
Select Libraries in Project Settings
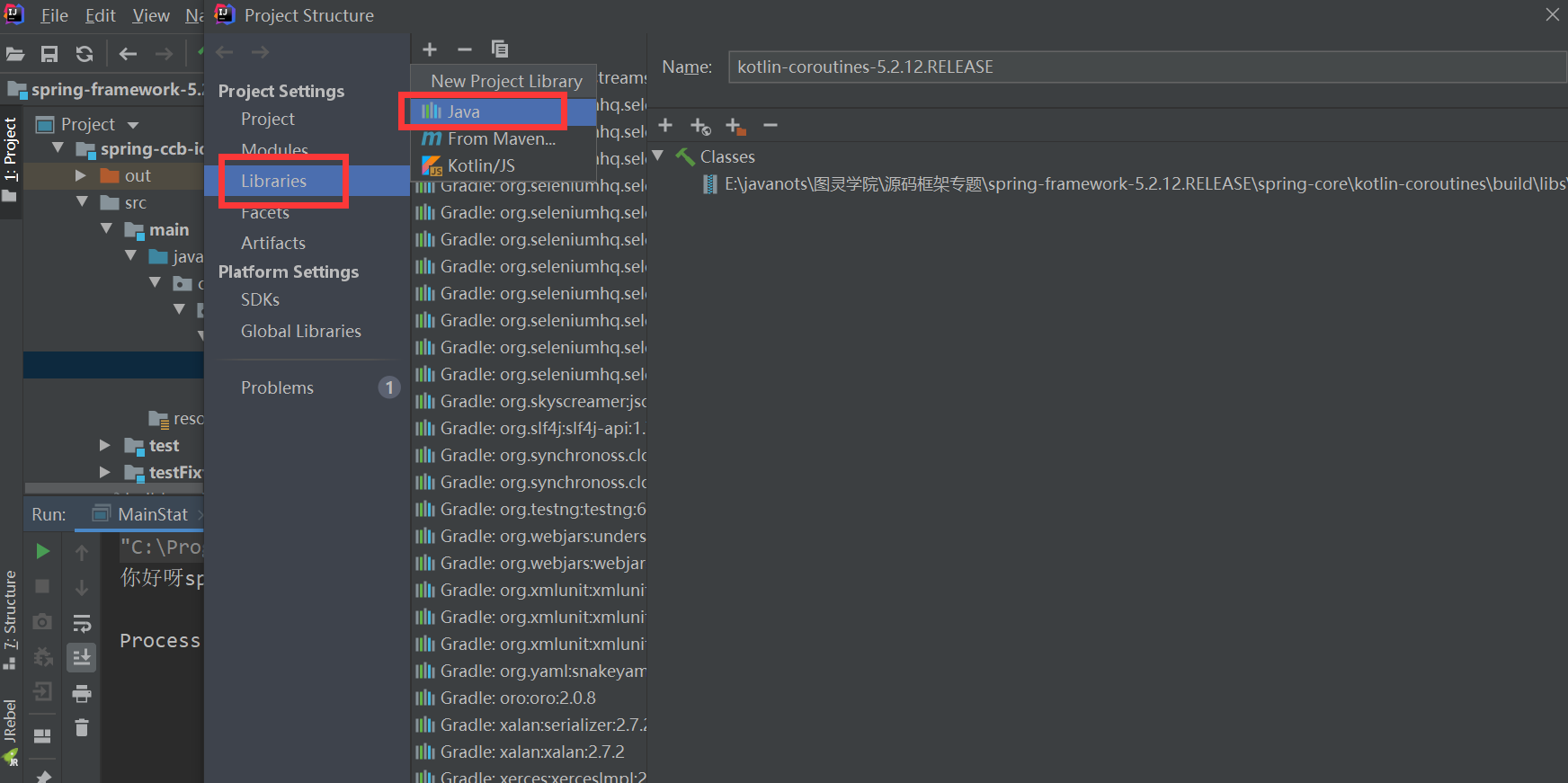pos(307,181)
